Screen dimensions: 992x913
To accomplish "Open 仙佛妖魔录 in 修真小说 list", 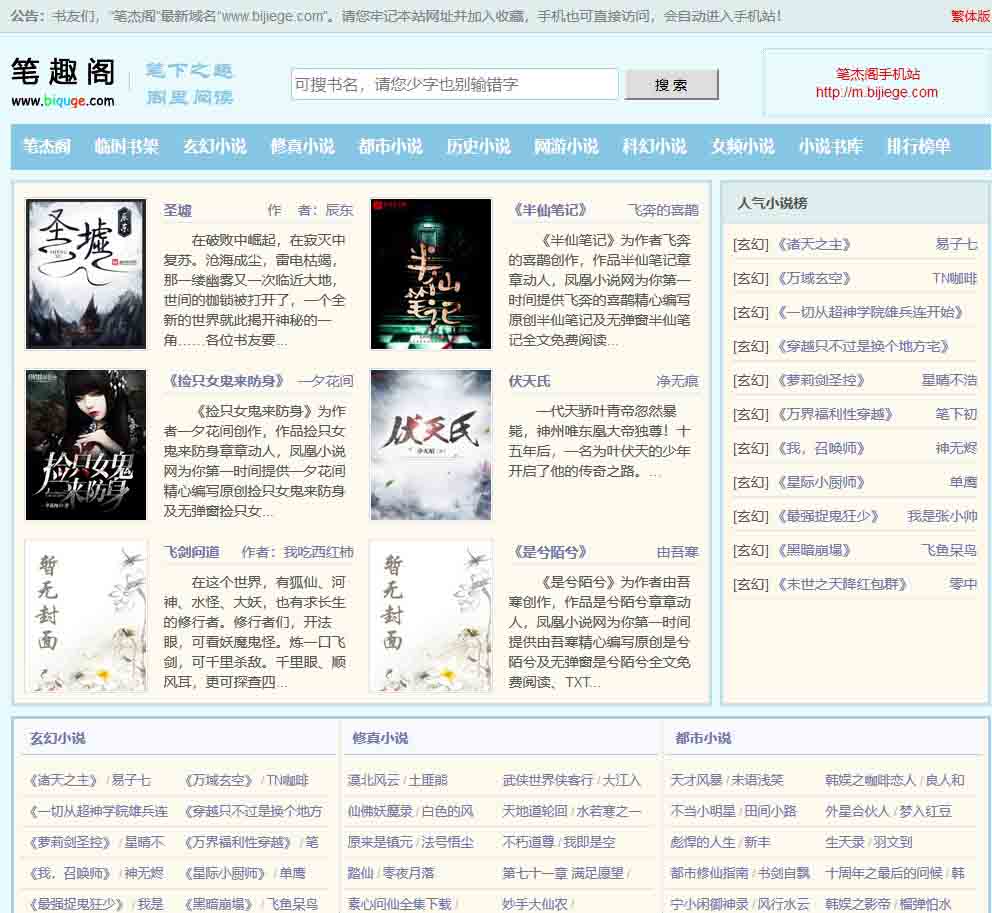I will [x=380, y=811].
